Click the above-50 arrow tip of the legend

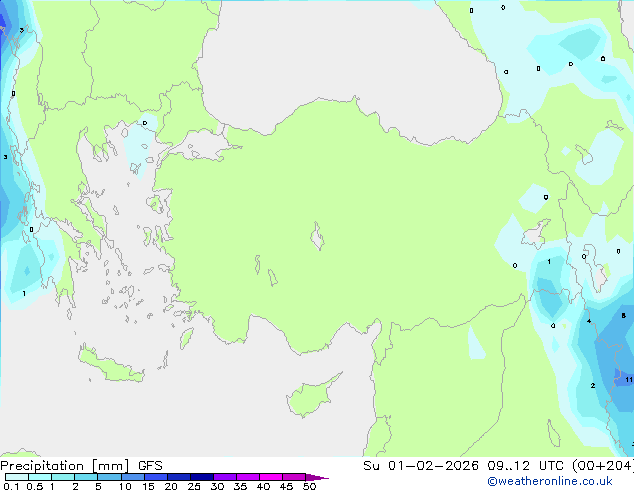[317, 477]
